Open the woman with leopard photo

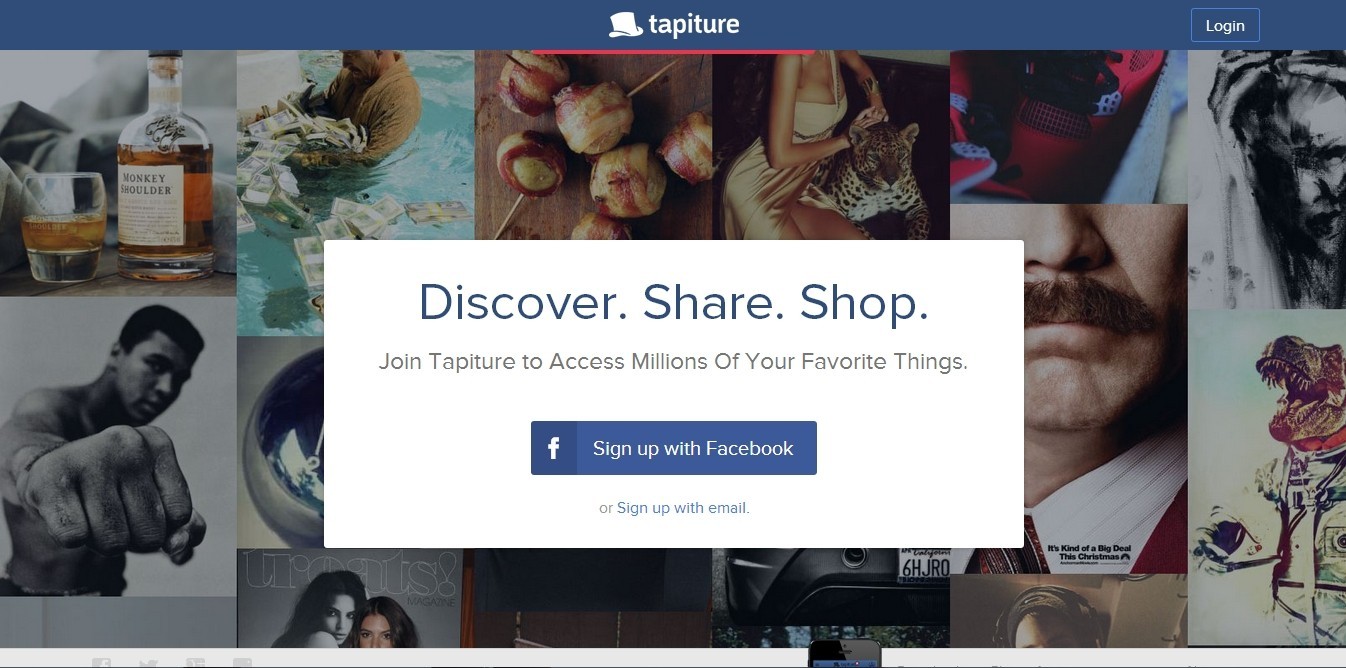pos(831,145)
